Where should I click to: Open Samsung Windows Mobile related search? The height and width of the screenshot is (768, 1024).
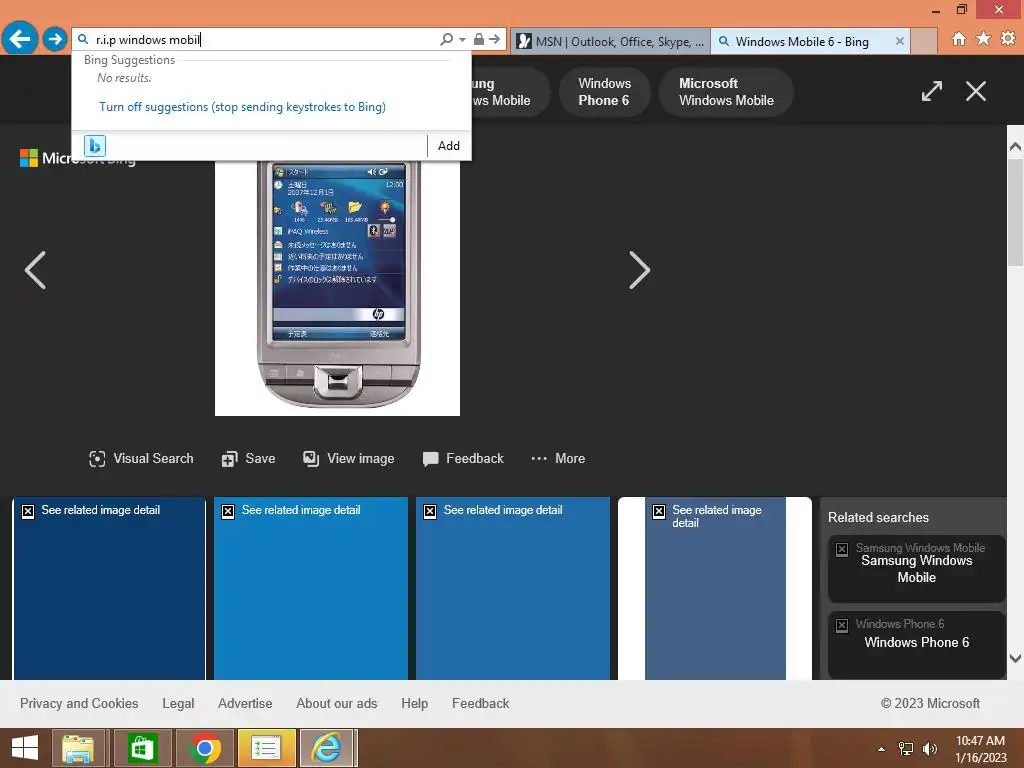(916, 569)
